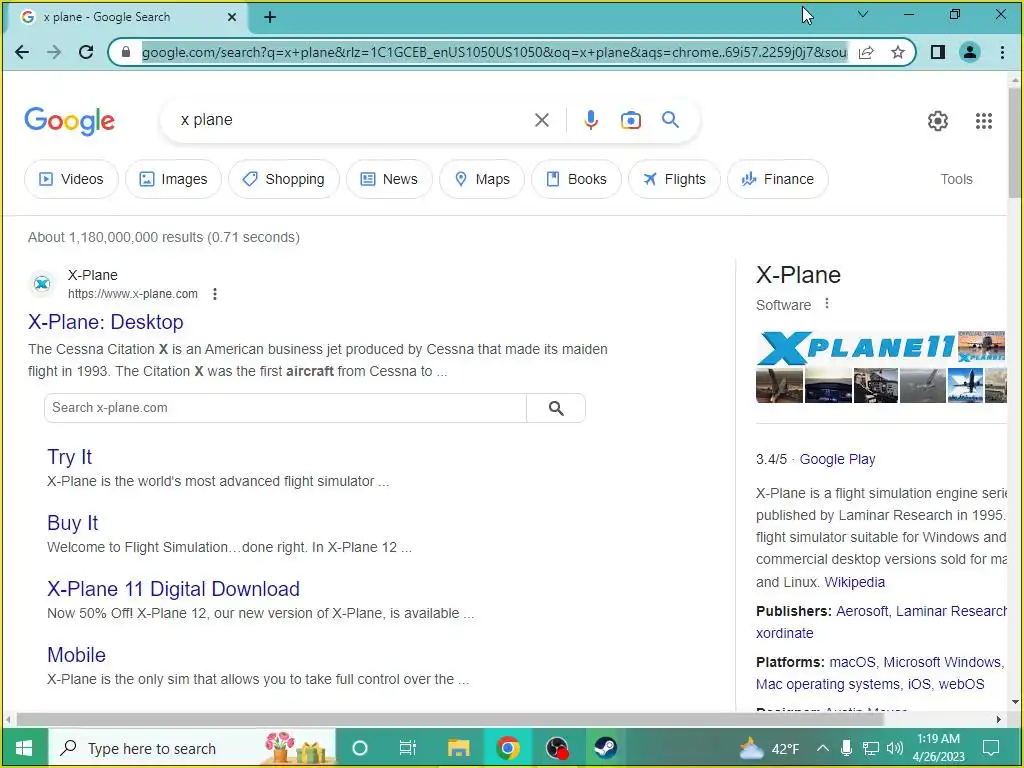Image resolution: width=1024 pixels, height=768 pixels.
Task: Open the Try It sitelink
Action: coord(70,457)
